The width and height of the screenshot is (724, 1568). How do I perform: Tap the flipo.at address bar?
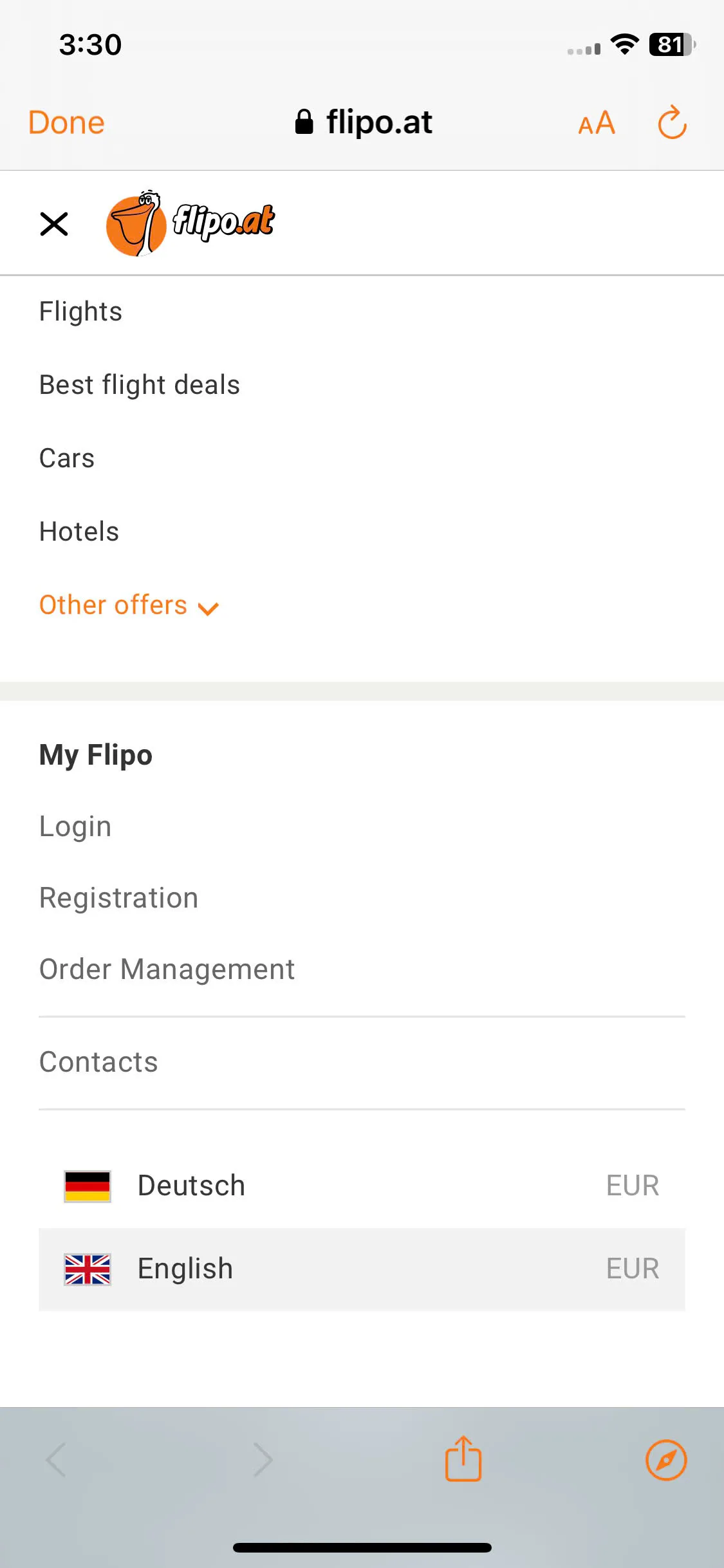(x=364, y=122)
